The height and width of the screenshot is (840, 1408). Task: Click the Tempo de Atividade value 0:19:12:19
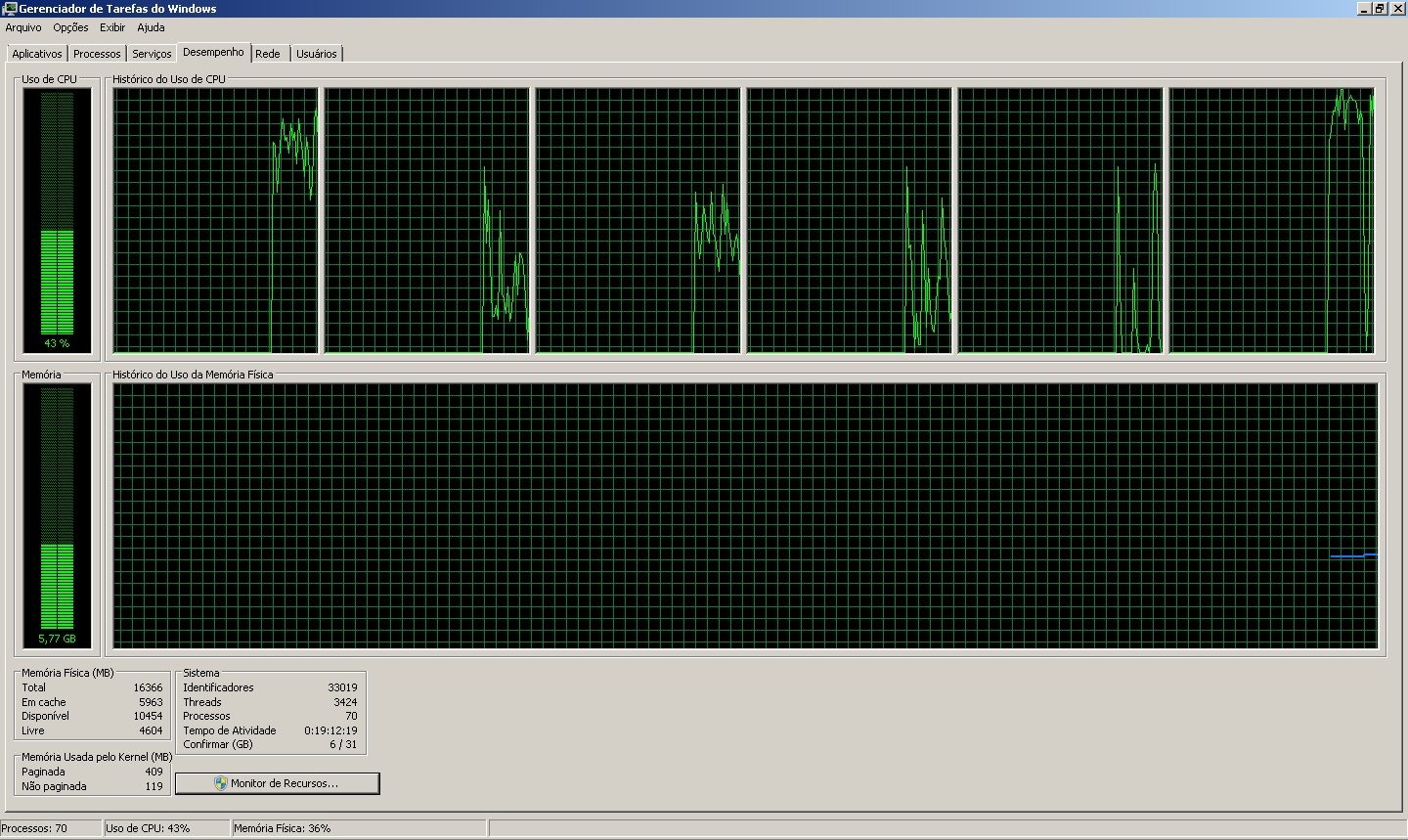tap(330, 730)
